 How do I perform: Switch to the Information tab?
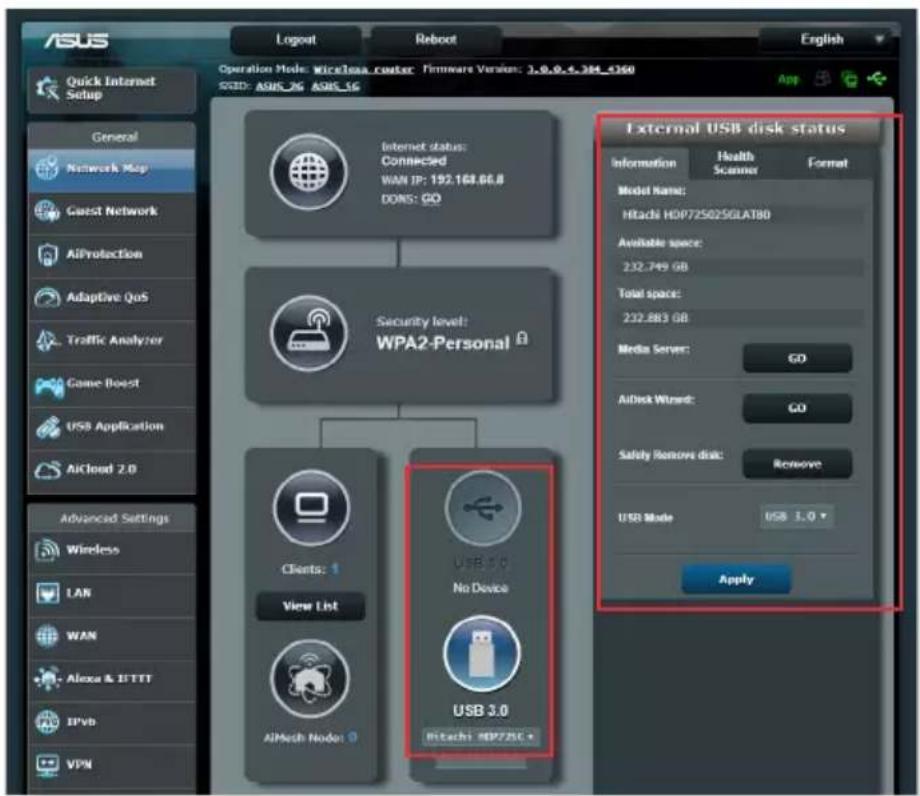[x=644, y=163]
